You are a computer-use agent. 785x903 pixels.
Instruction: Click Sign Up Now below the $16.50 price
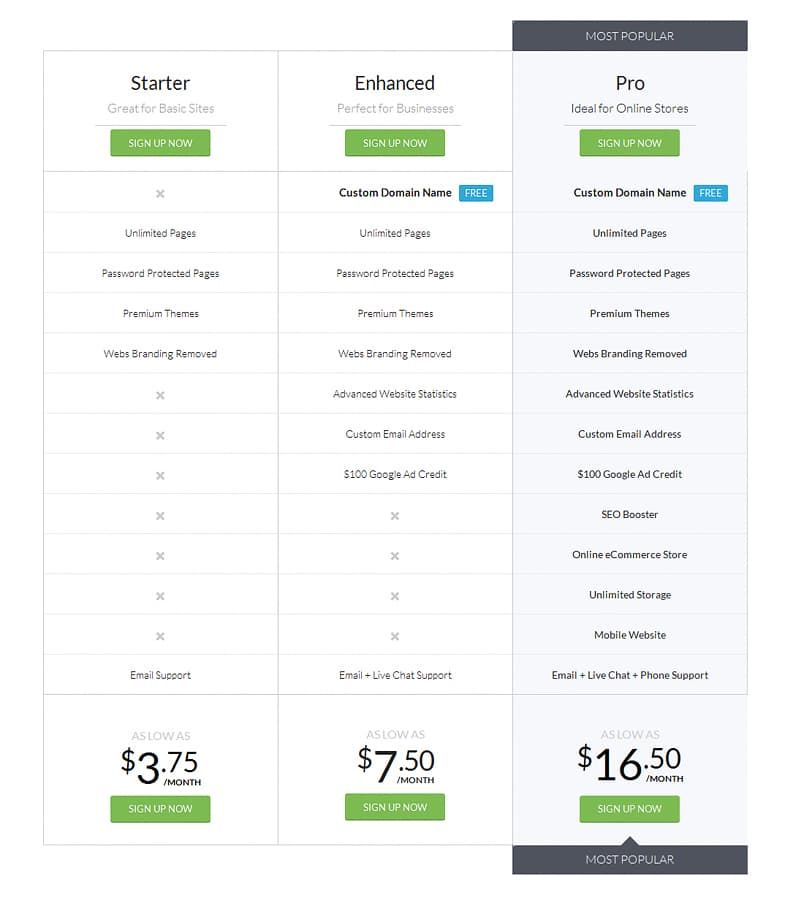[629, 809]
